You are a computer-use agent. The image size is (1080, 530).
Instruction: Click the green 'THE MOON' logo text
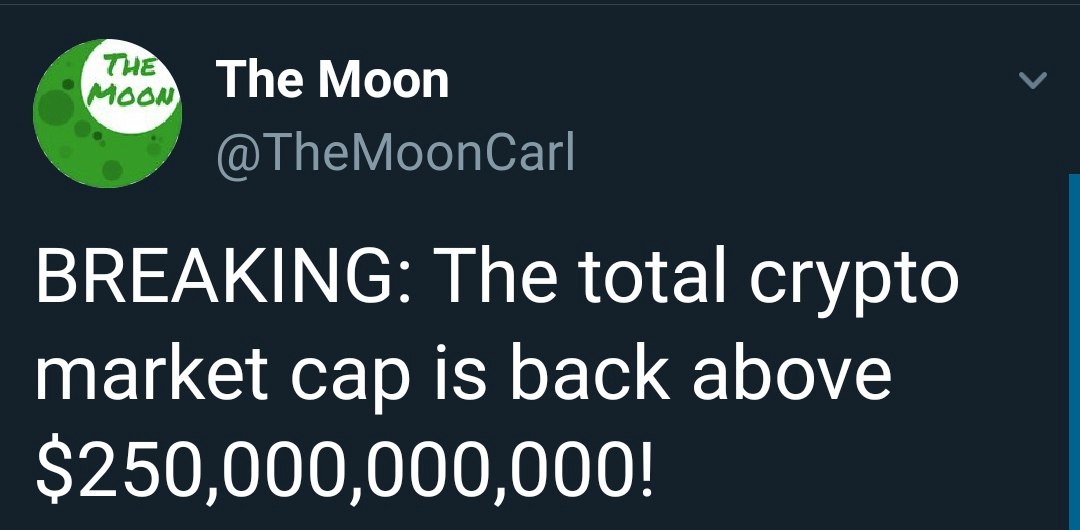[131, 81]
